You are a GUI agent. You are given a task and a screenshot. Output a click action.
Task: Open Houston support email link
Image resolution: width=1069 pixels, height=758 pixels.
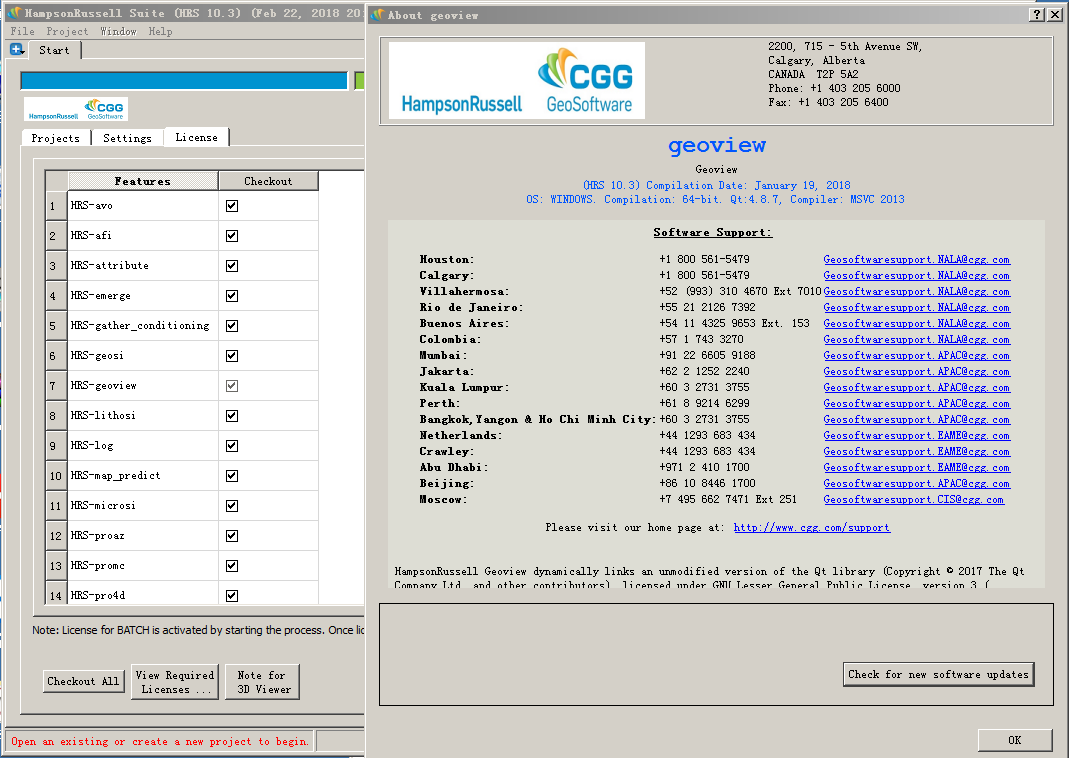pos(916,260)
